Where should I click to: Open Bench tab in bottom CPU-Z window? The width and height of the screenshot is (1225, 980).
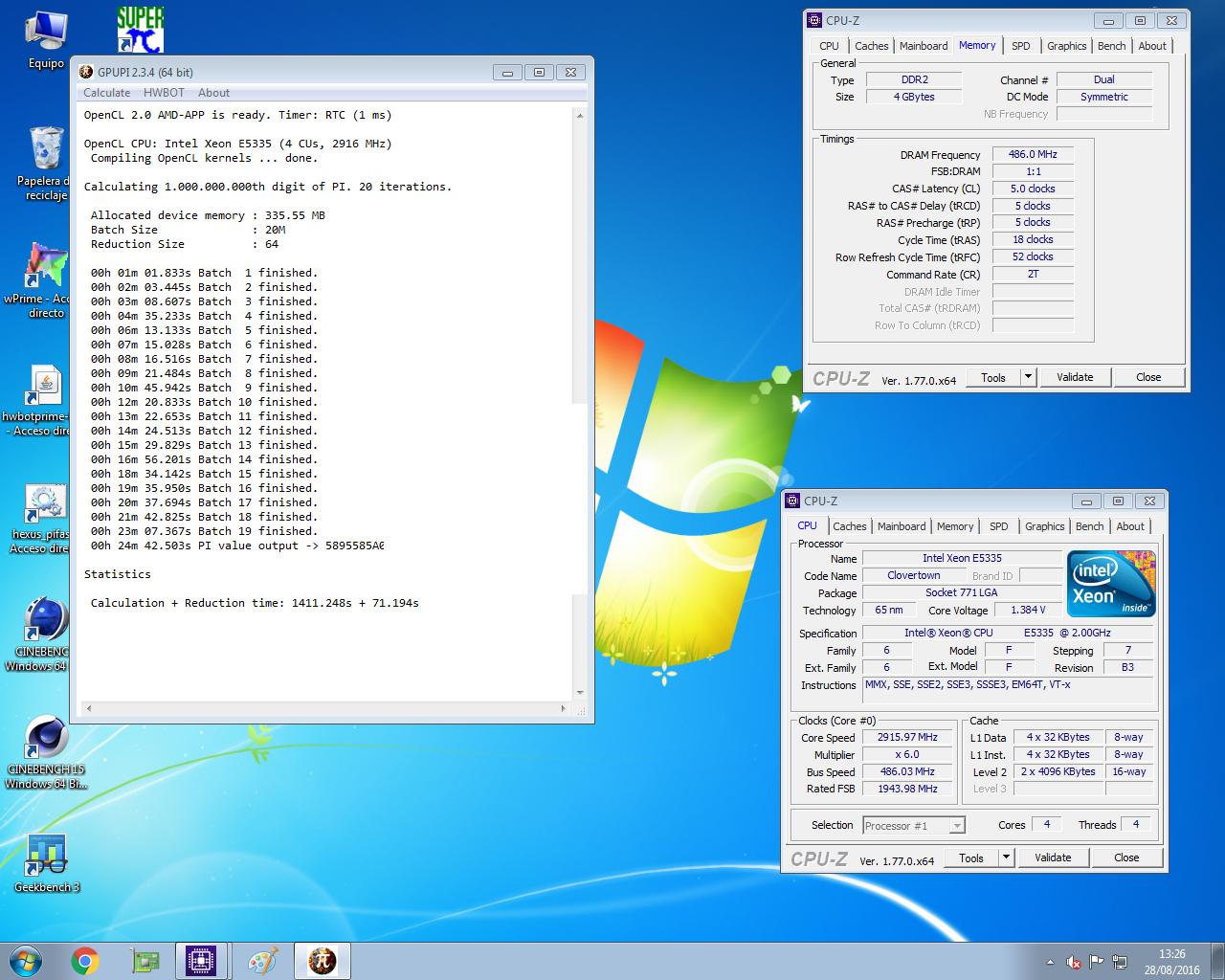(1089, 526)
